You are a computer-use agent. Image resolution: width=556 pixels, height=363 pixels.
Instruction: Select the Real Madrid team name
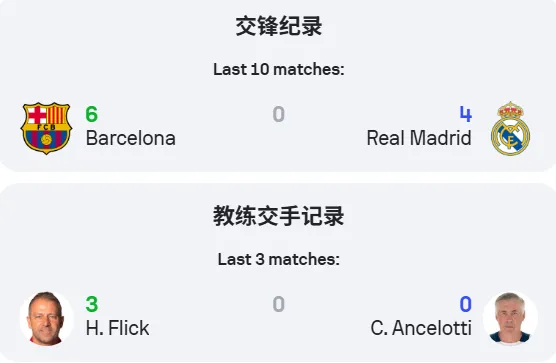[419, 138]
